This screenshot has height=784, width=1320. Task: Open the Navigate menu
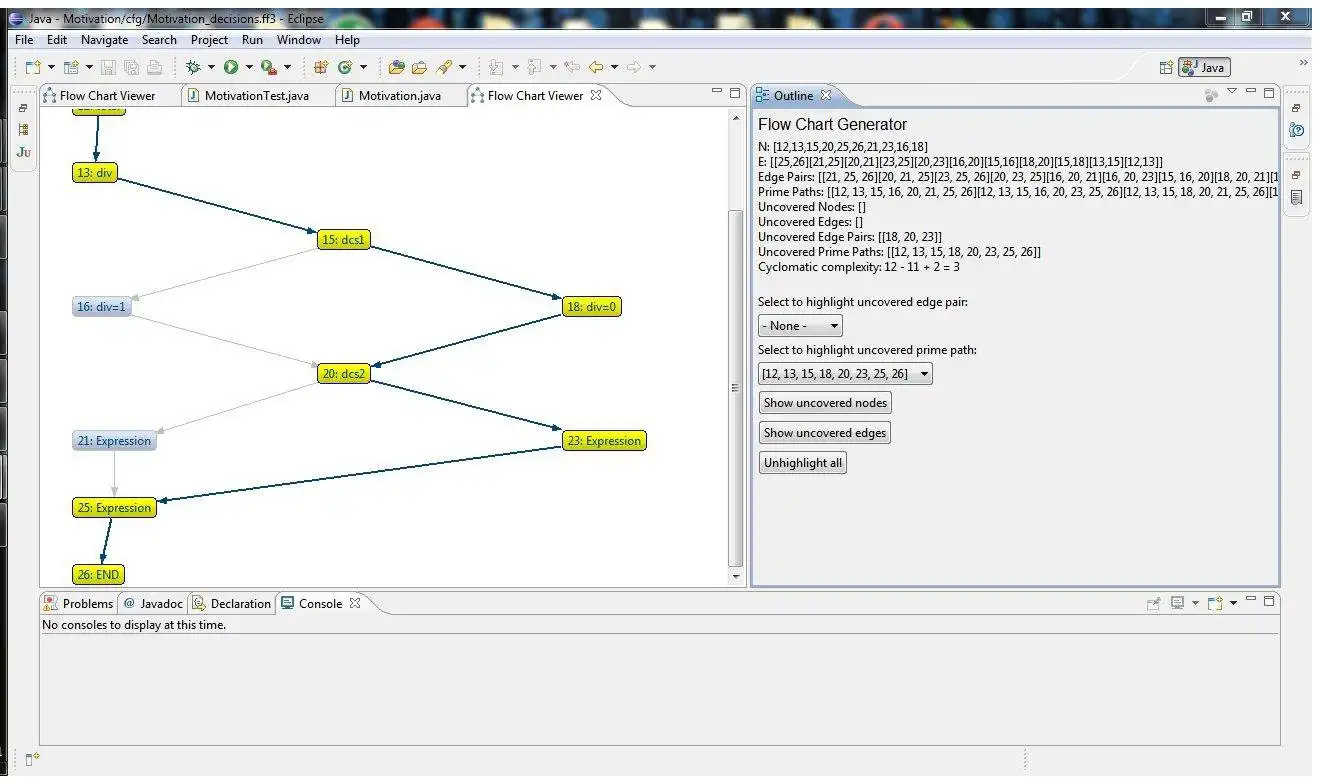tap(104, 40)
